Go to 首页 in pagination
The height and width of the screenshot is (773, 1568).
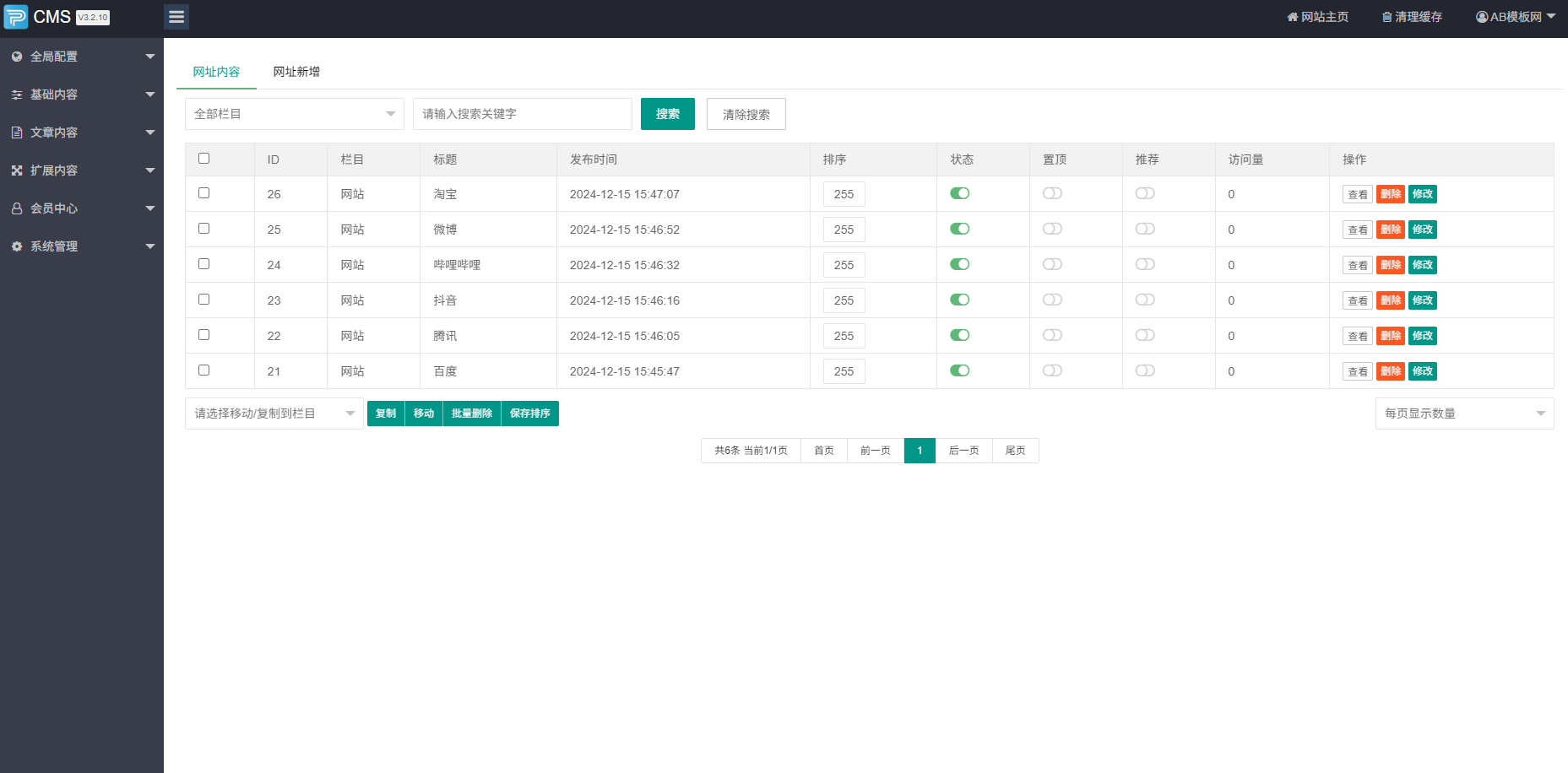[824, 451]
